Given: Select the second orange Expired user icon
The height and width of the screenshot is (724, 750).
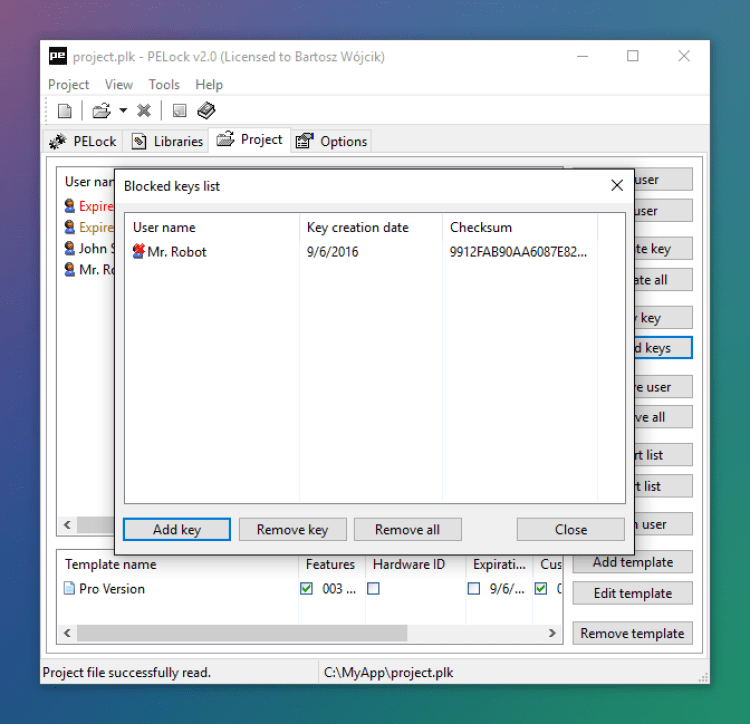Looking at the screenshot, I should [x=70, y=227].
